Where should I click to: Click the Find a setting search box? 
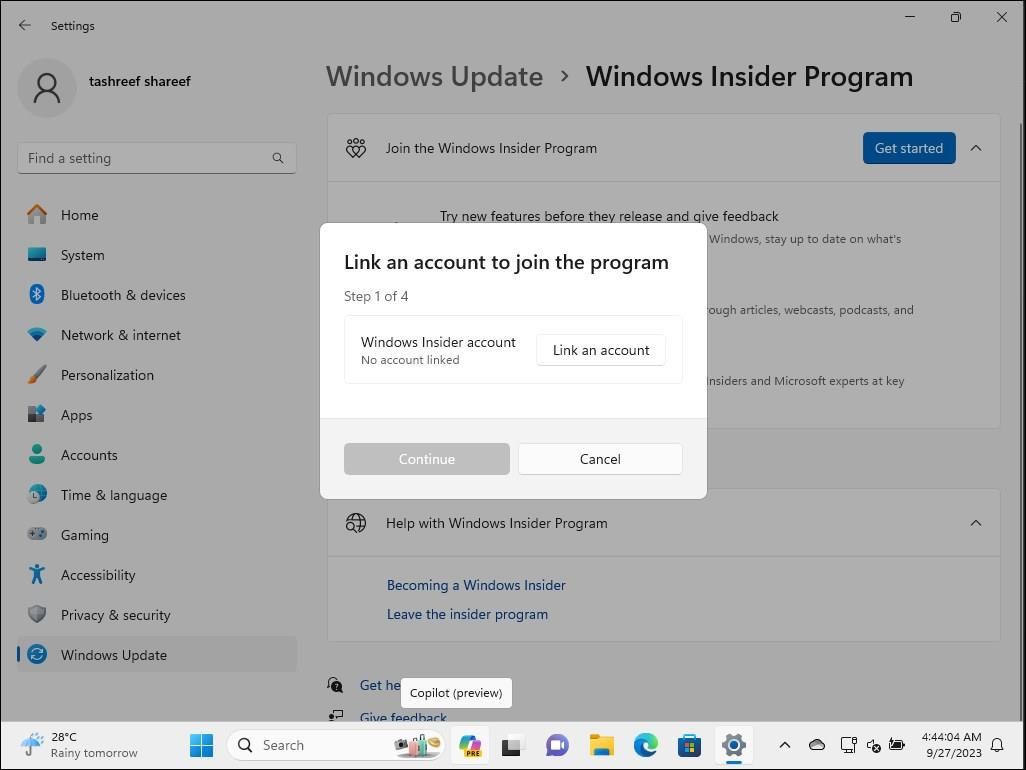pos(156,157)
